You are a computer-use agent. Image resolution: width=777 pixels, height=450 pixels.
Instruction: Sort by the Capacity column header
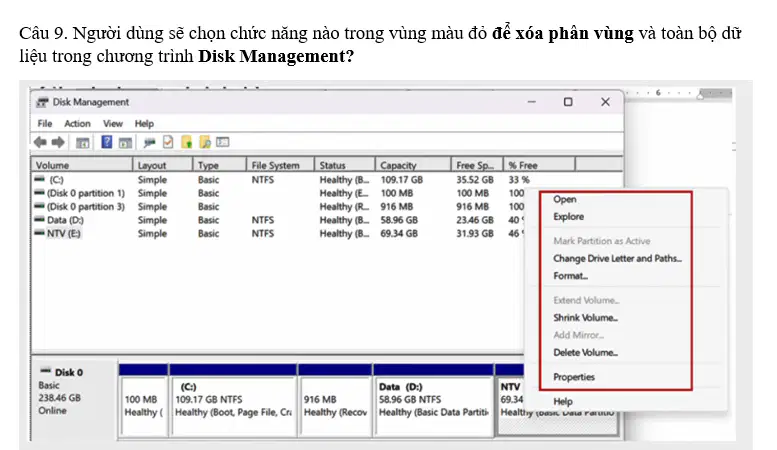pyautogui.click(x=413, y=165)
